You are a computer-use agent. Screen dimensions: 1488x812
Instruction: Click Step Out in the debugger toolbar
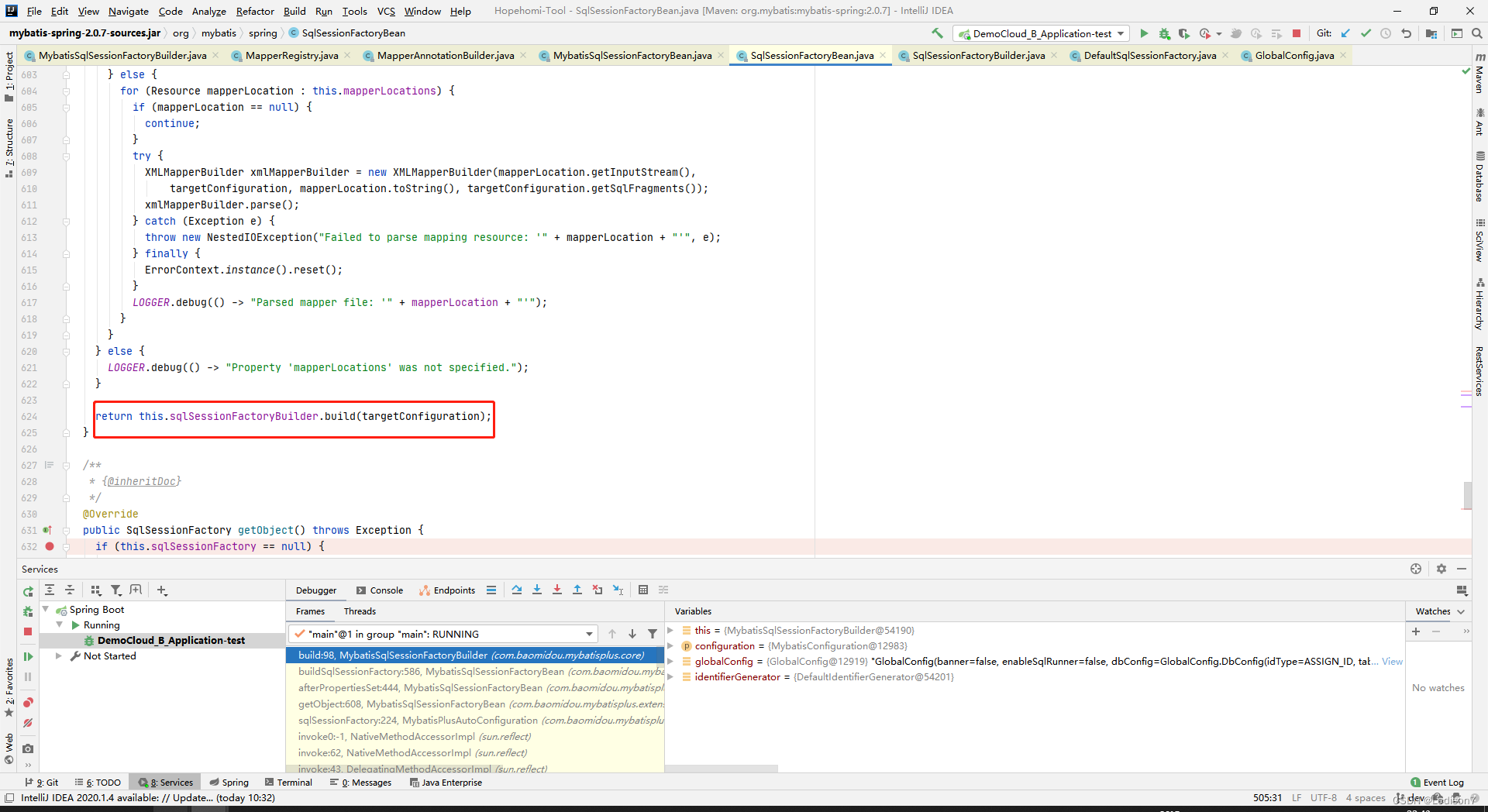pyautogui.click(x=577, y=590)
